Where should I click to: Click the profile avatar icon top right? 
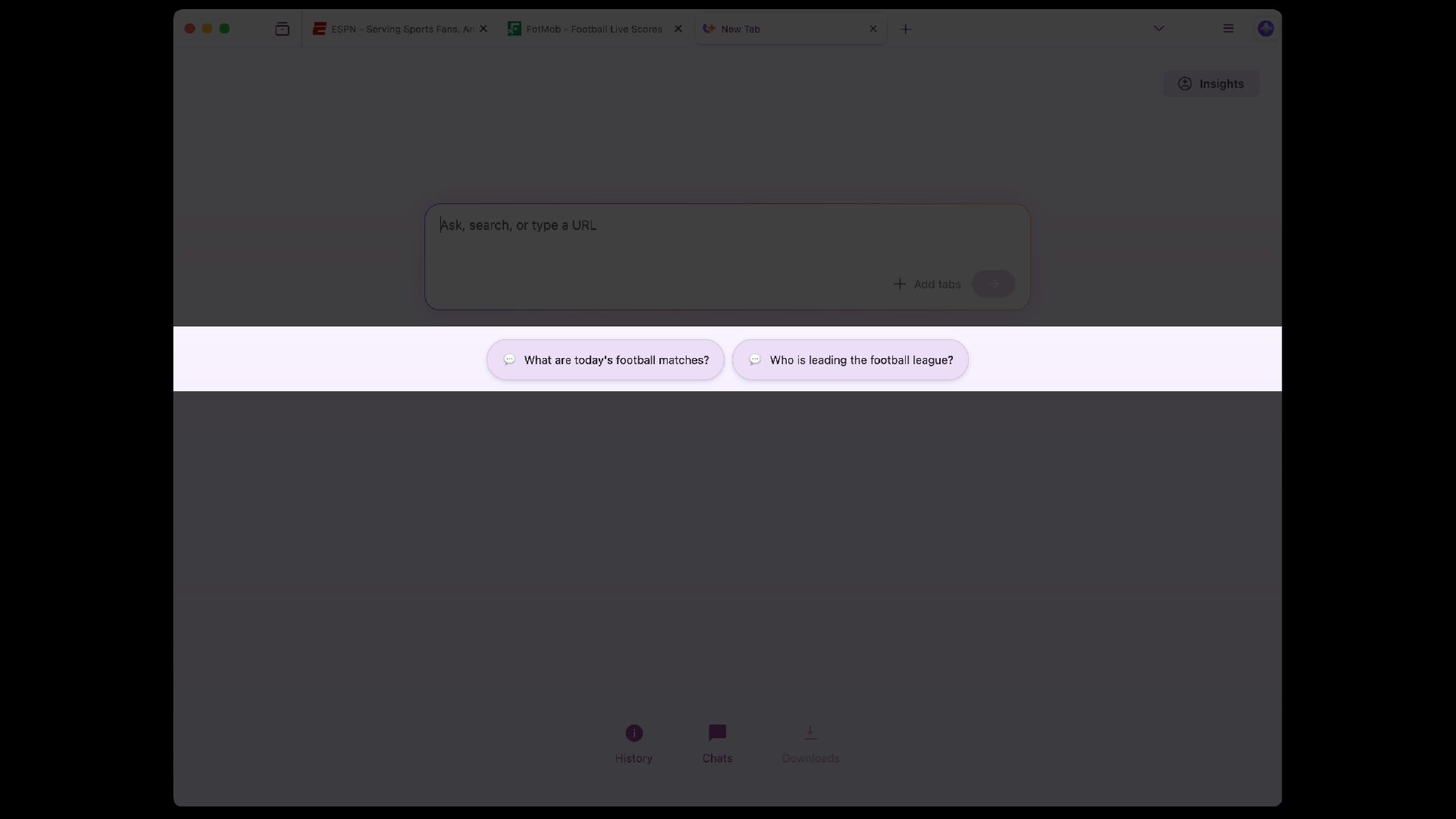coord(1266,29)
